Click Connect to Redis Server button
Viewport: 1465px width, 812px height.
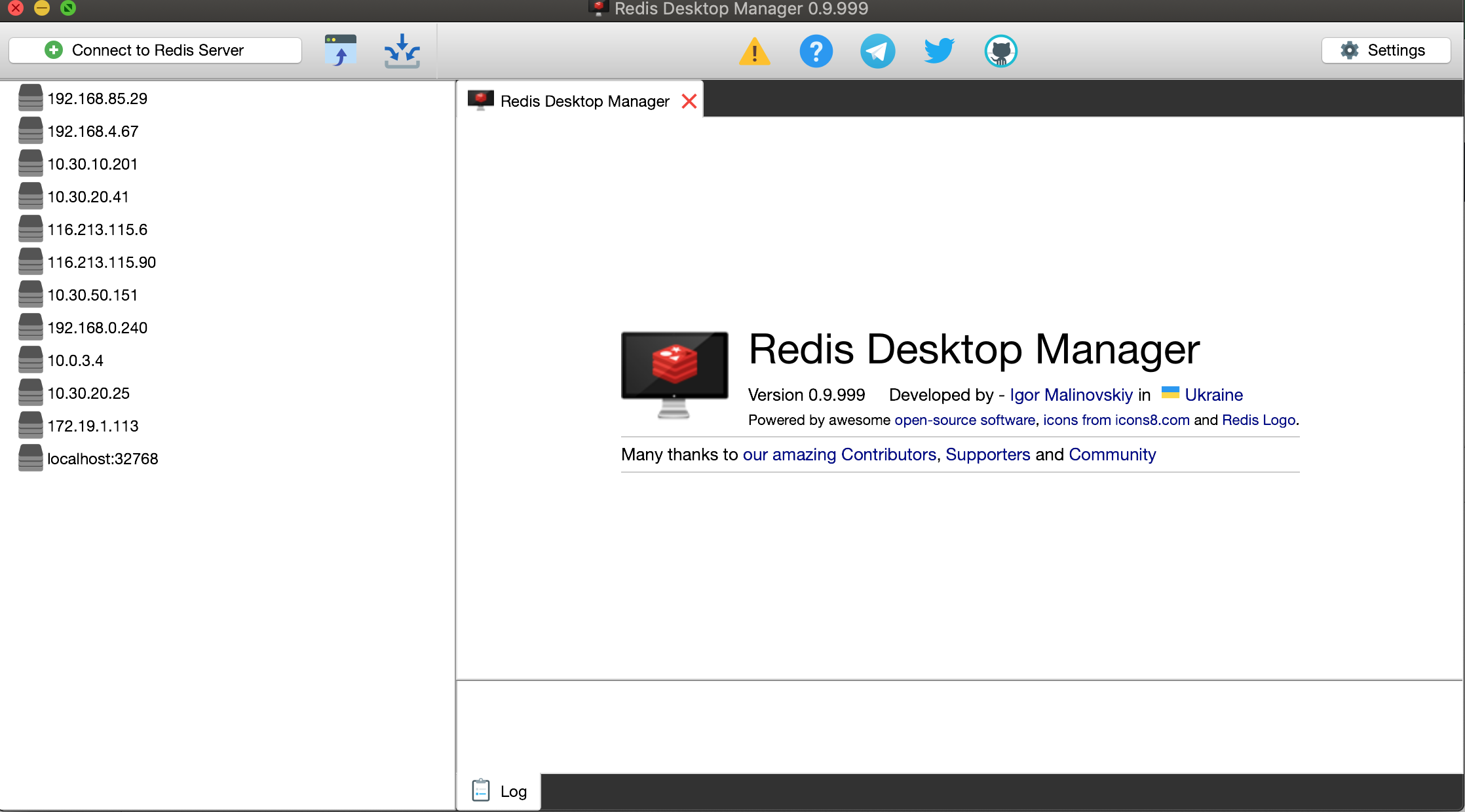pyautogui.click(x=155, y=50)
